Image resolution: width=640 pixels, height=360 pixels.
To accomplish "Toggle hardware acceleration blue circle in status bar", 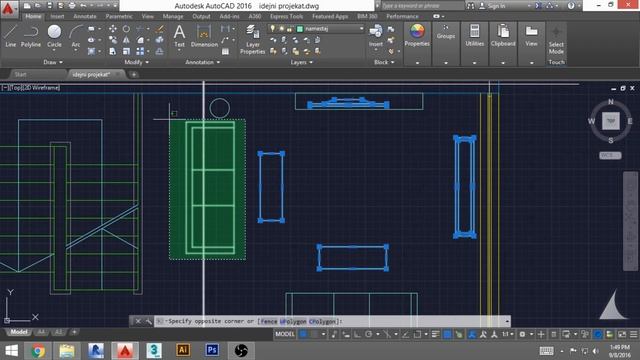I will 598,334.
